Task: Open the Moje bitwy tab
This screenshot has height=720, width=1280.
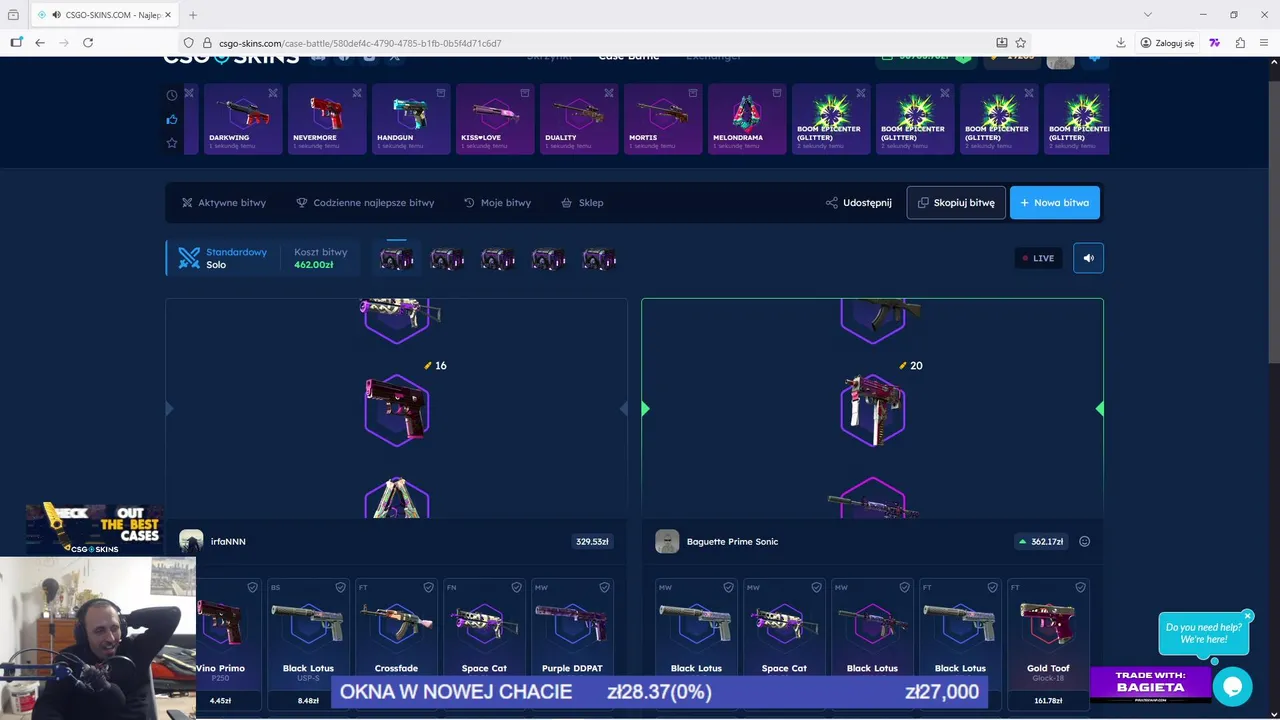Action: pyautogui.click(x=497, y=202)
